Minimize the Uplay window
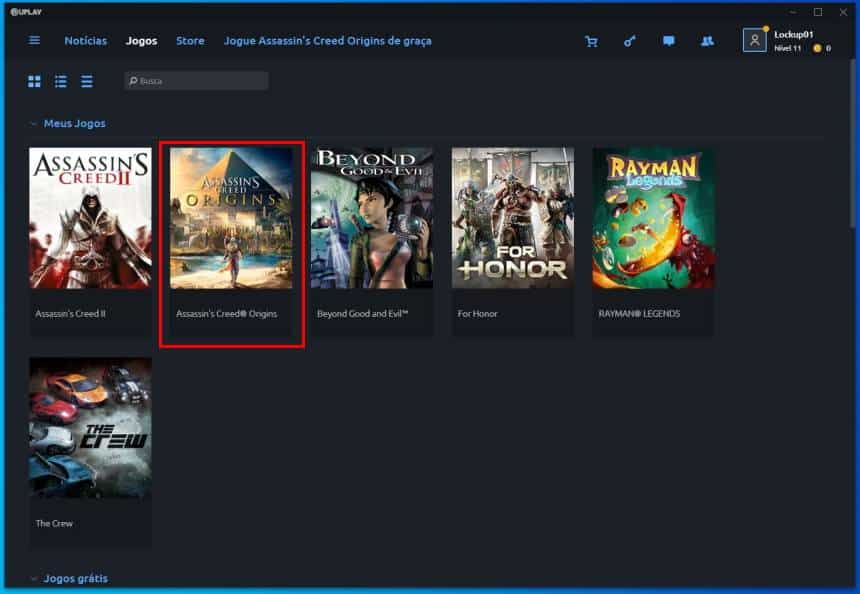The height and width of the screenshot is (594, 860). pos(793,12)
